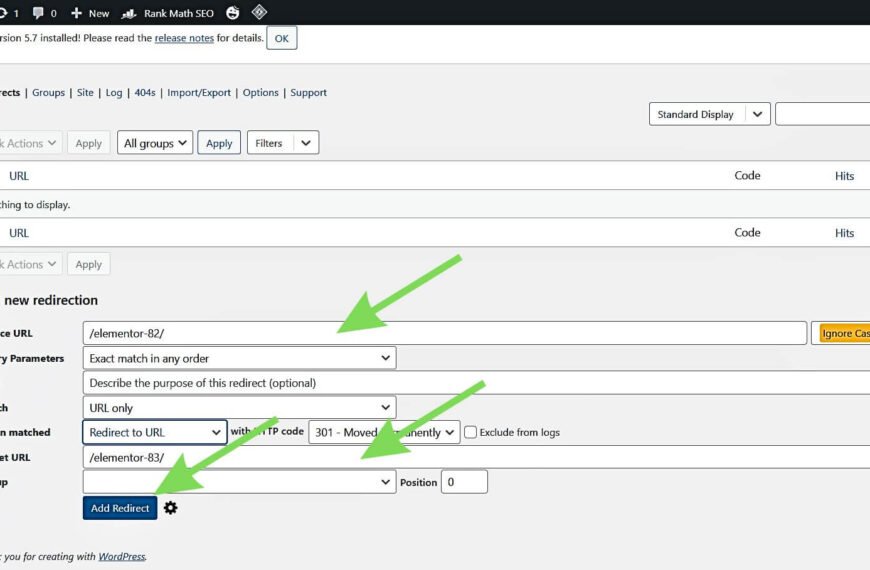
Task: Open the Bulk Actions dropdown above the table
Action: 29,143
